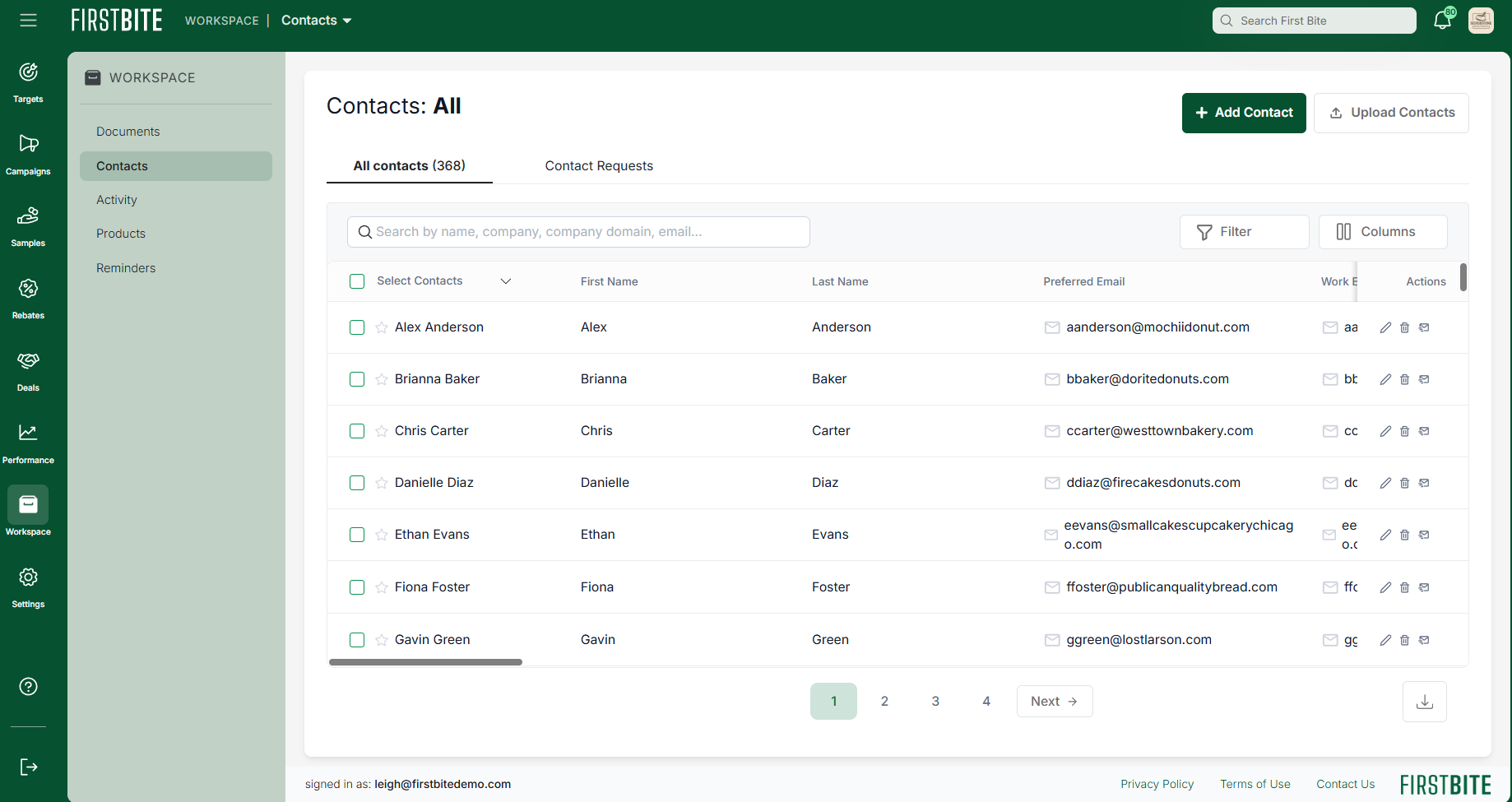The width and height of the screenshot is (1512, 802).
Task: Click the Last Name column header
Action: (840, 281)
